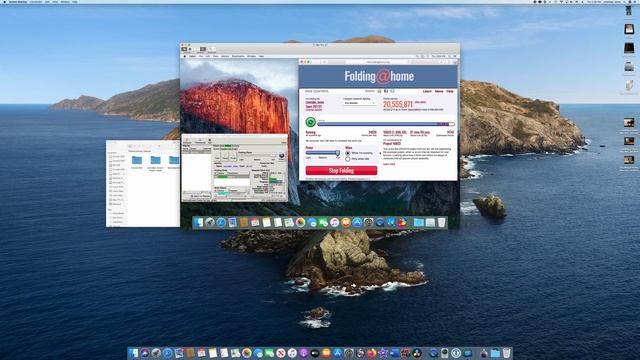Open Trash in the inner El Capitan Dock
Screen dimensions: 640x360
tap(441, 222)
